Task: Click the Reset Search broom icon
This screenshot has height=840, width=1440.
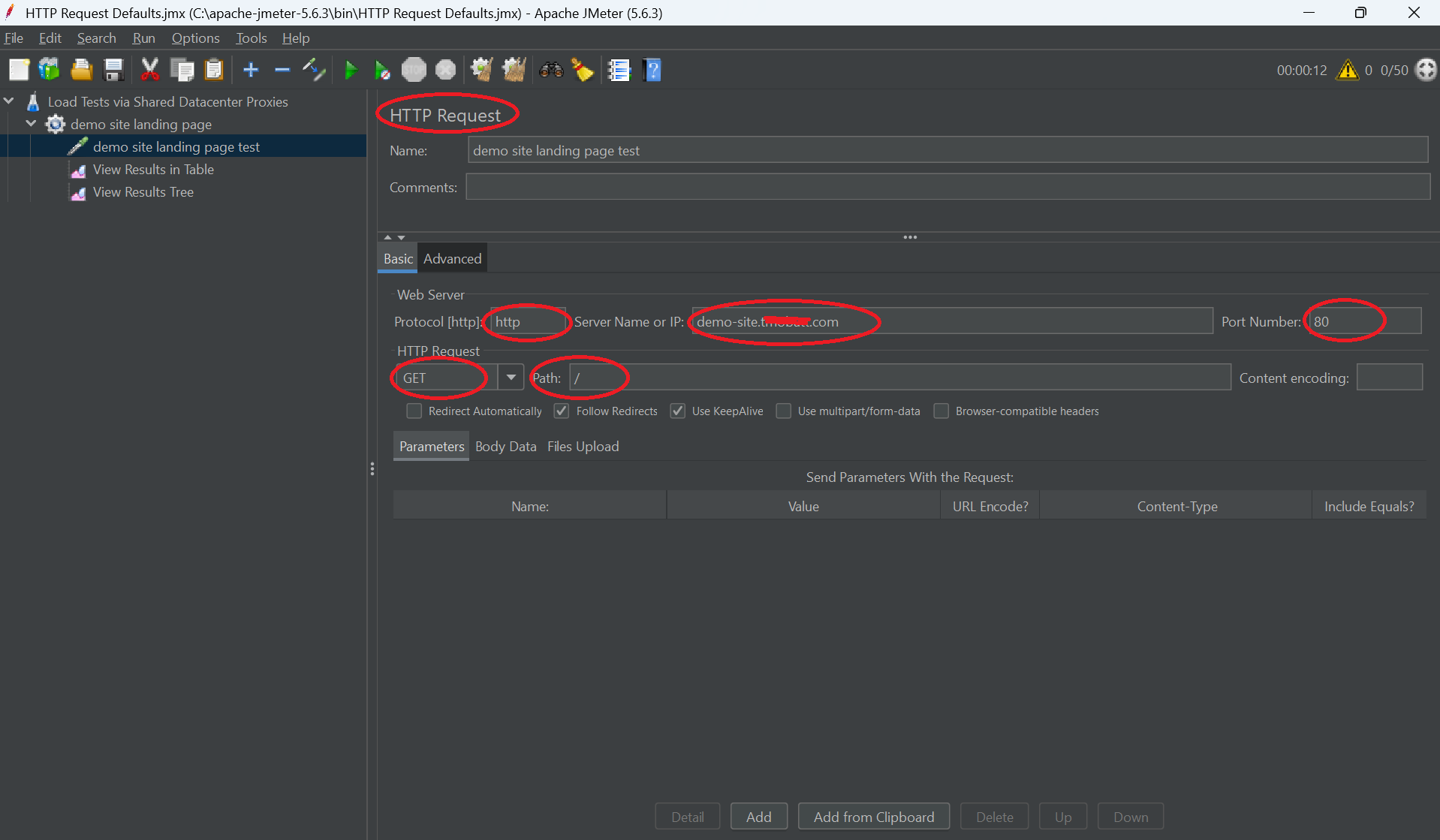Action: click(583, 70)
